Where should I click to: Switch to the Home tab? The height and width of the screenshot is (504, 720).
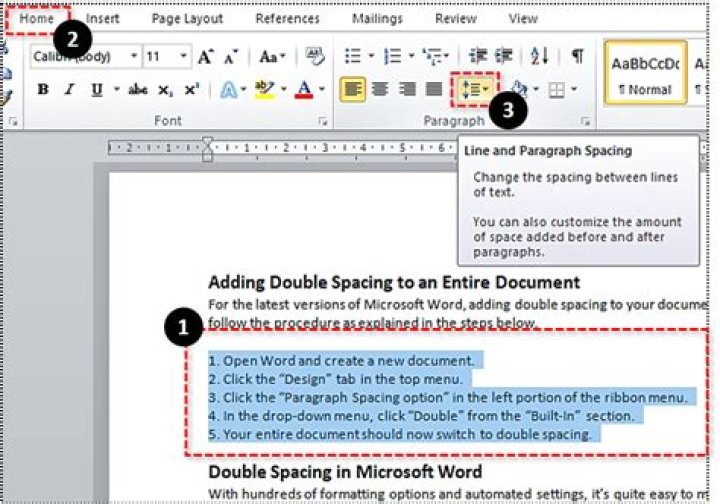pos(37,18)
